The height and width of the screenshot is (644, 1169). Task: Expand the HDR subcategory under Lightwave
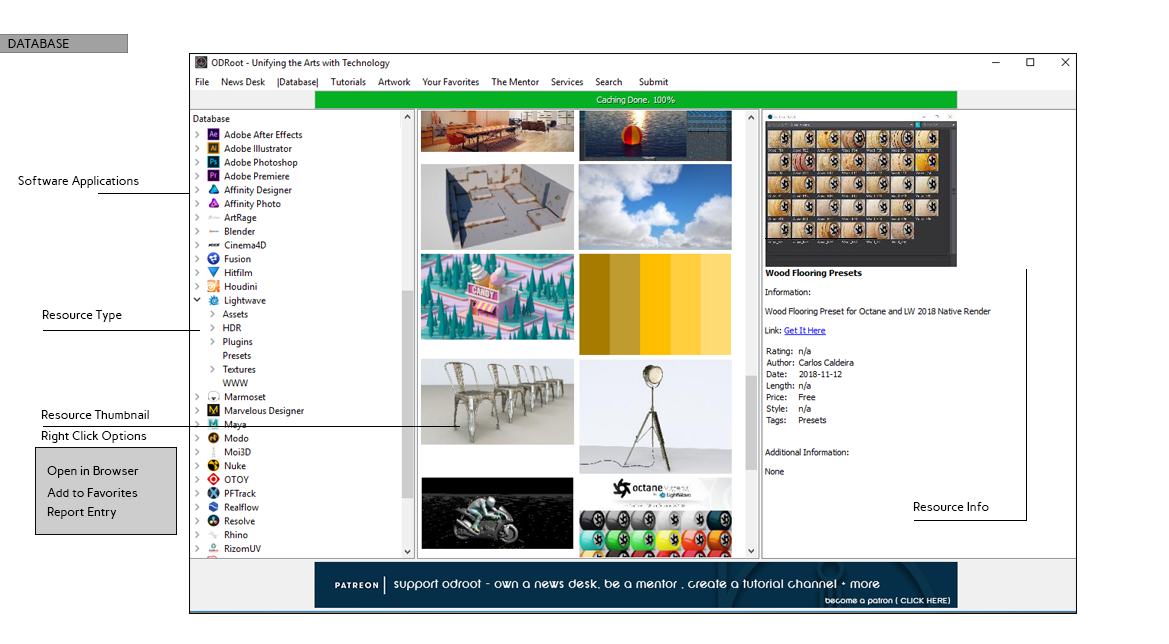pos(212,328)
